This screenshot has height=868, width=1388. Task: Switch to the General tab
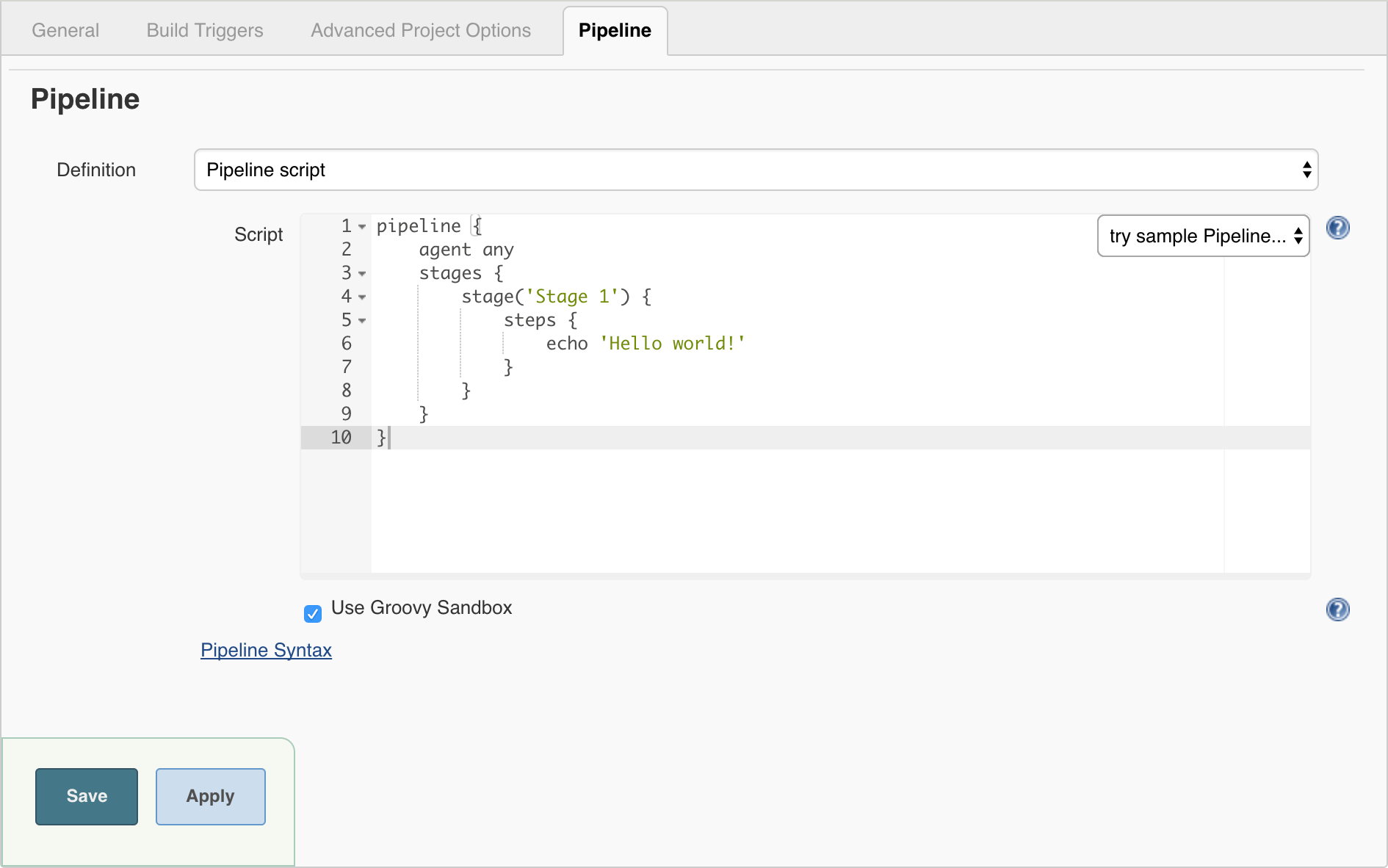(65, 30)
